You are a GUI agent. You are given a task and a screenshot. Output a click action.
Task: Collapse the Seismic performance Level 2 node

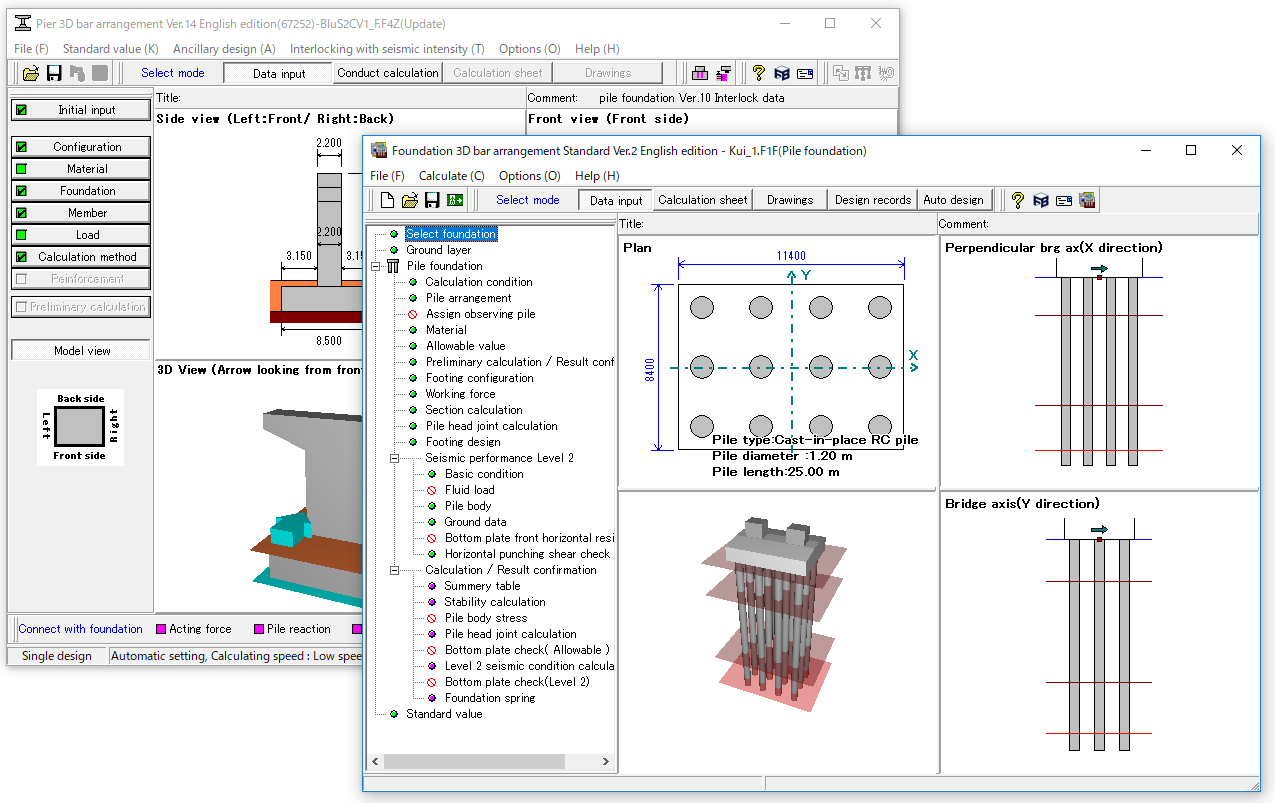395,458
